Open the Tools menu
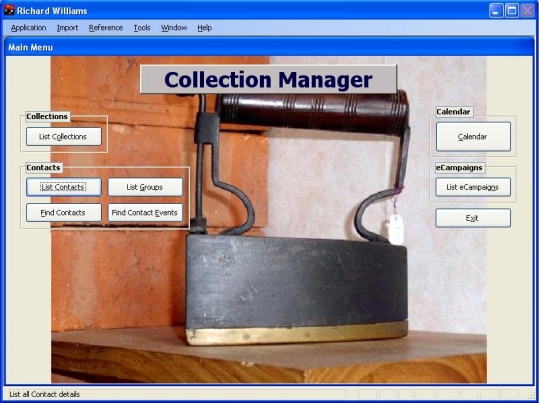Screen dimensions: 540x403 pos(142,28)
